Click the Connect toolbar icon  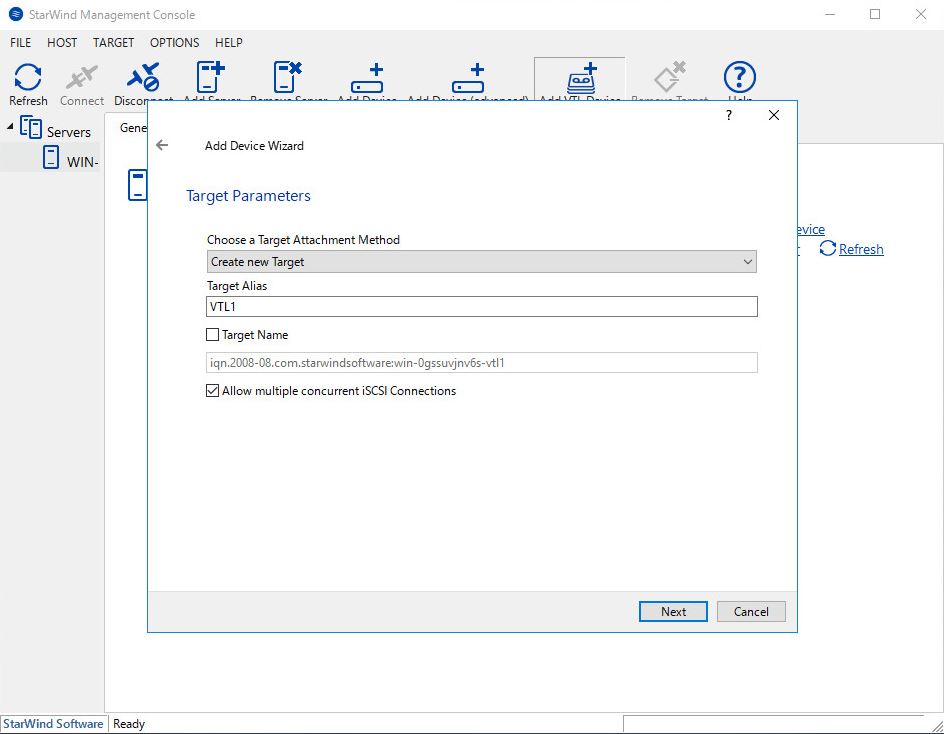(x=82, y=77)
